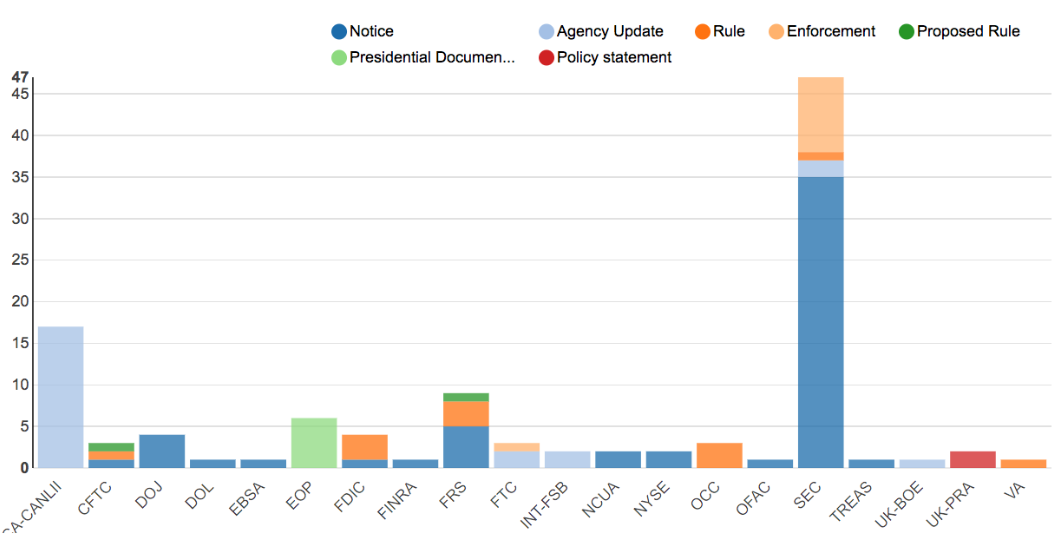Click the 25 y-axis tick label

tap(20, 260)
